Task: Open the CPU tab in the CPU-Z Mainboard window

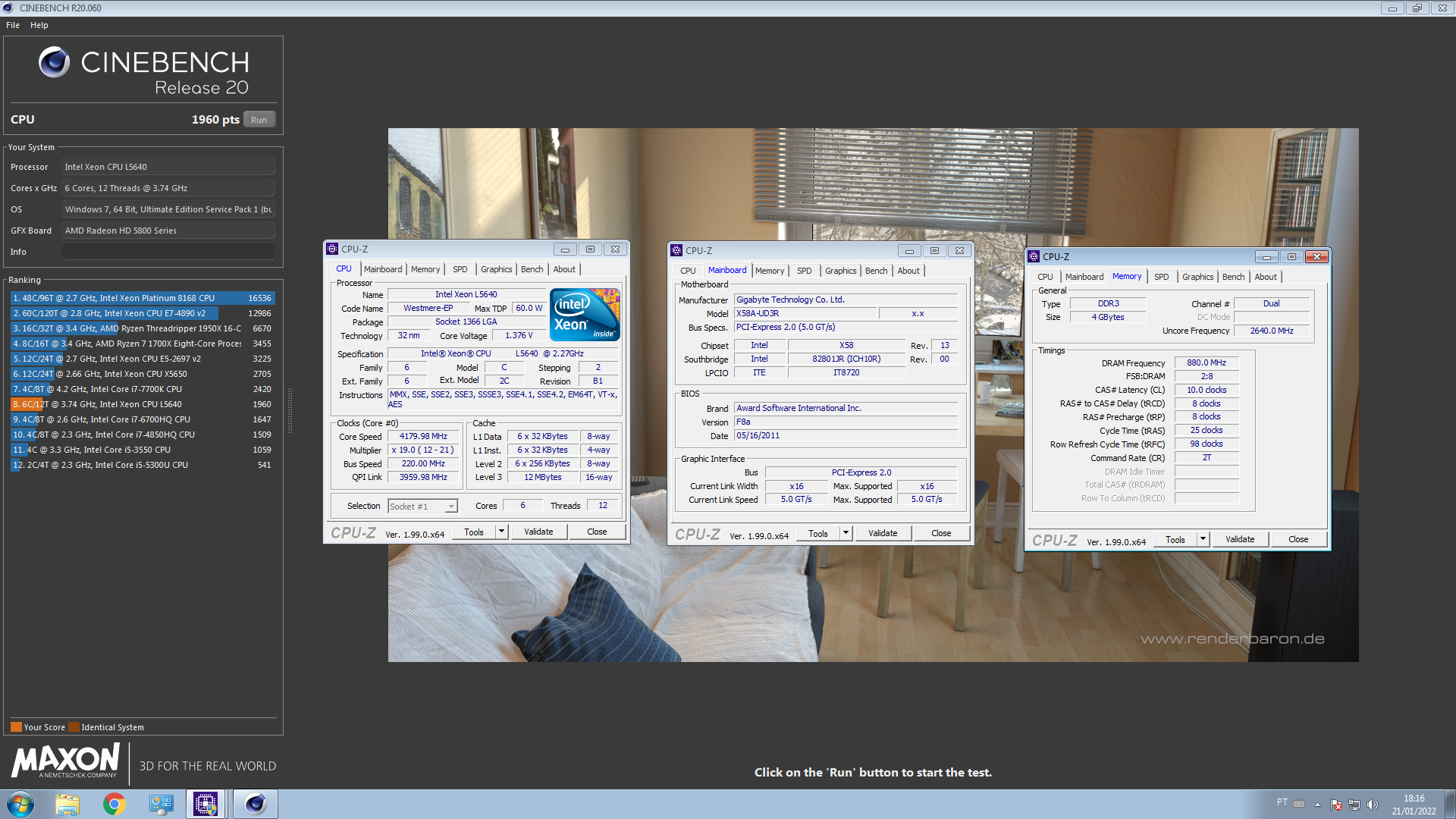Action: coord(688,271)
